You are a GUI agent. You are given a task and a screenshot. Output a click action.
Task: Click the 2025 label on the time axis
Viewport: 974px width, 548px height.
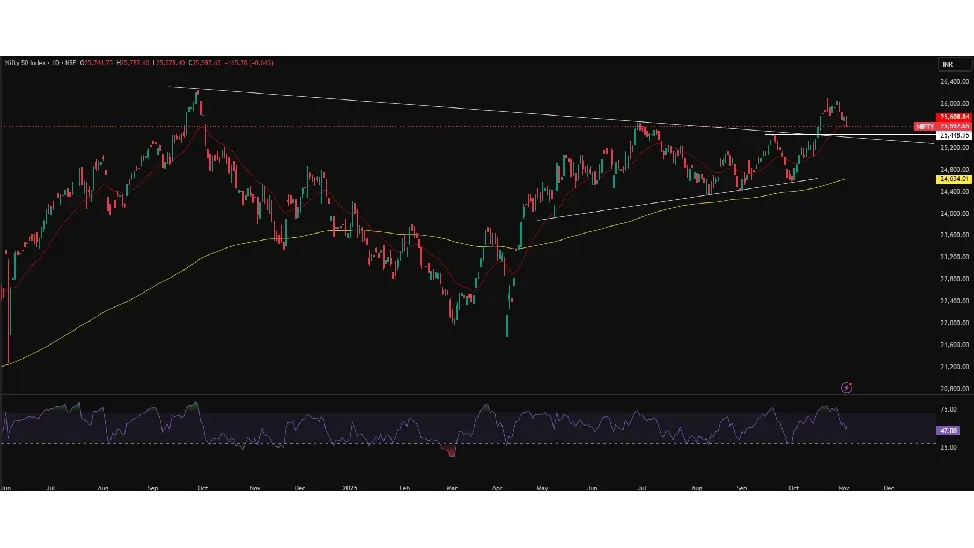[351, 489]
